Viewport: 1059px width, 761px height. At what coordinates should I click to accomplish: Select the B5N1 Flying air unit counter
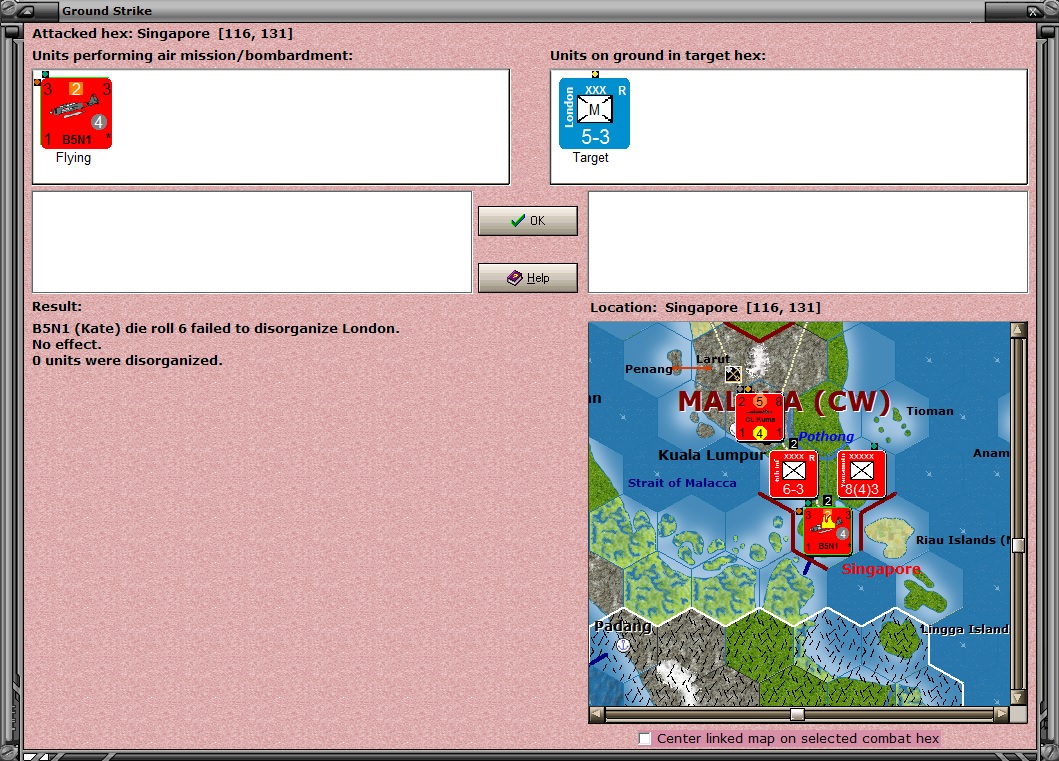point(76,113)
